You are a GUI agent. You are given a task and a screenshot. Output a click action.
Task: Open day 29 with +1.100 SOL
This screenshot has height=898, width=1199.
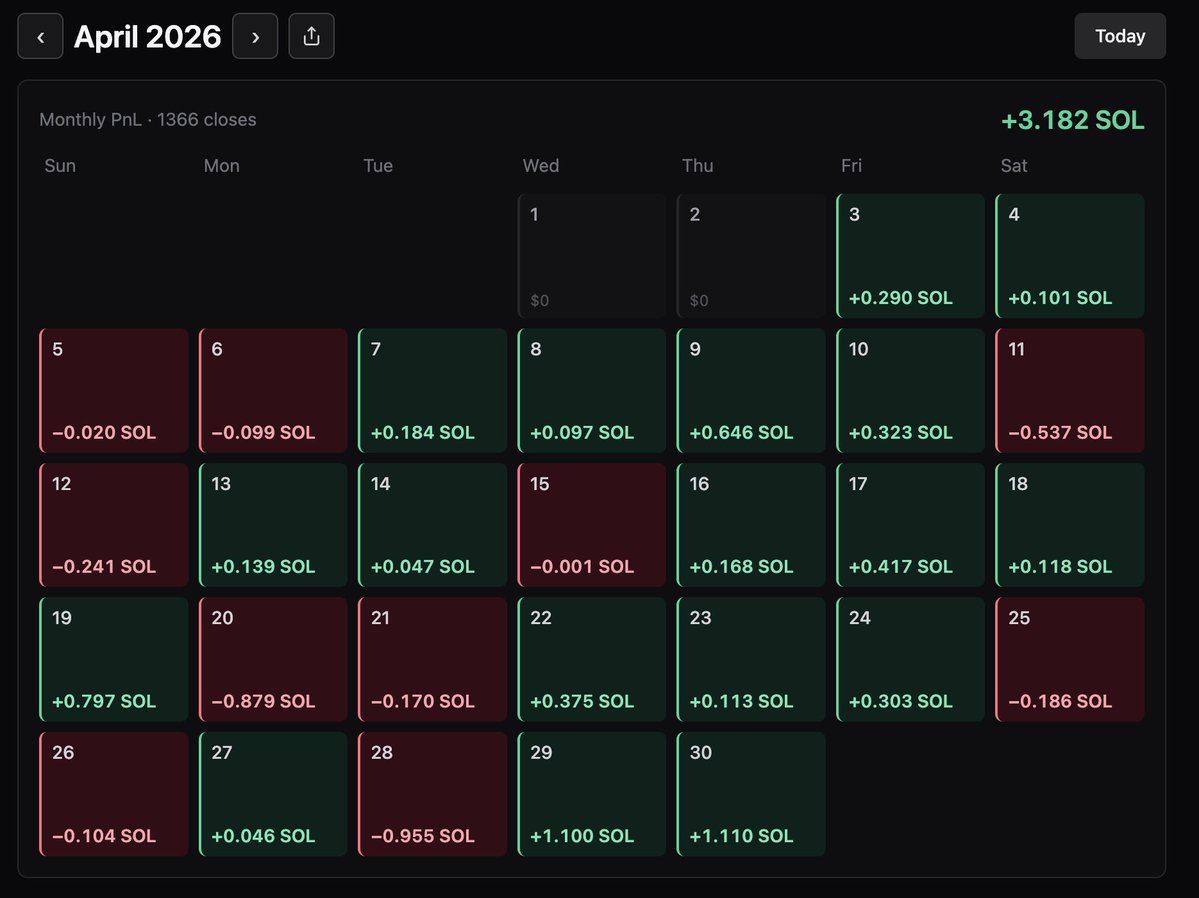592,794
